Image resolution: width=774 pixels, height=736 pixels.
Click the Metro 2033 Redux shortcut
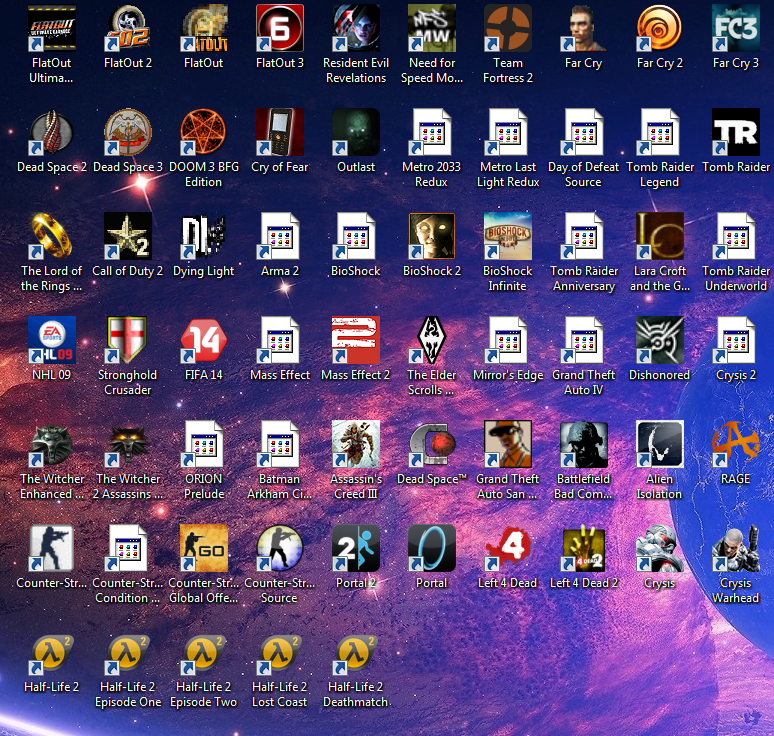point(431,133)
